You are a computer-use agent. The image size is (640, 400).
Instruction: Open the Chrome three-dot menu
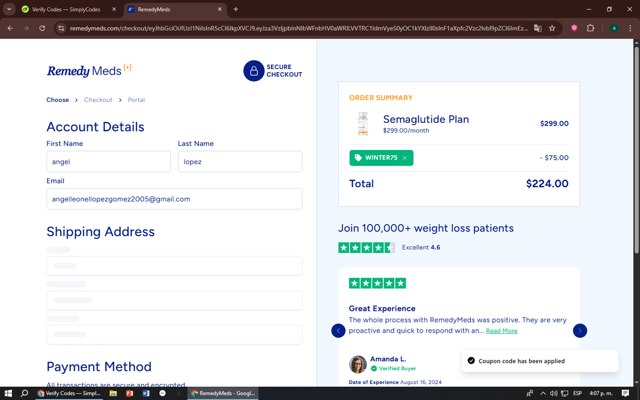point(630,28)
